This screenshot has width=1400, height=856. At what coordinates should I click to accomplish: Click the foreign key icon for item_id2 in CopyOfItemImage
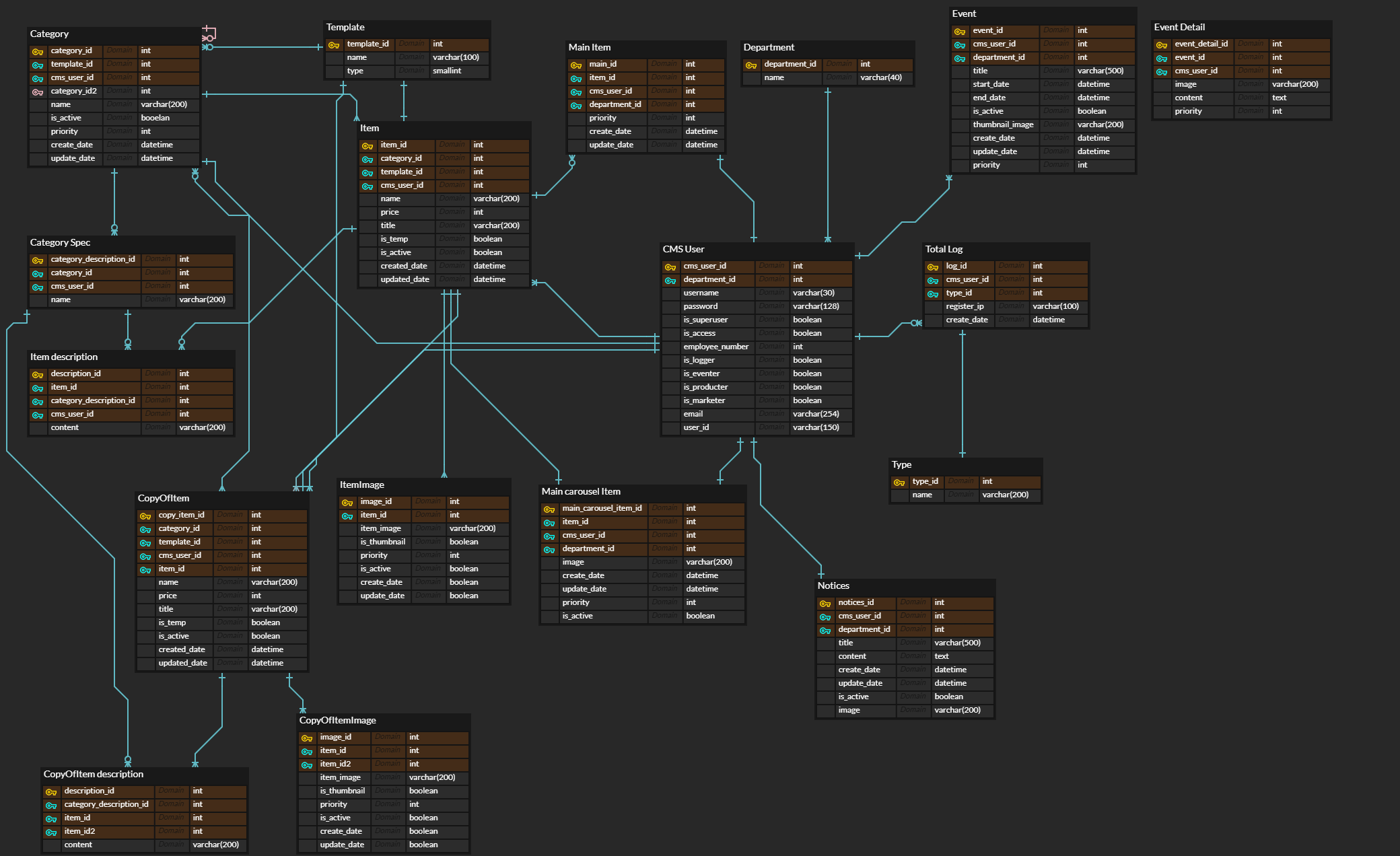coord(307,765)
